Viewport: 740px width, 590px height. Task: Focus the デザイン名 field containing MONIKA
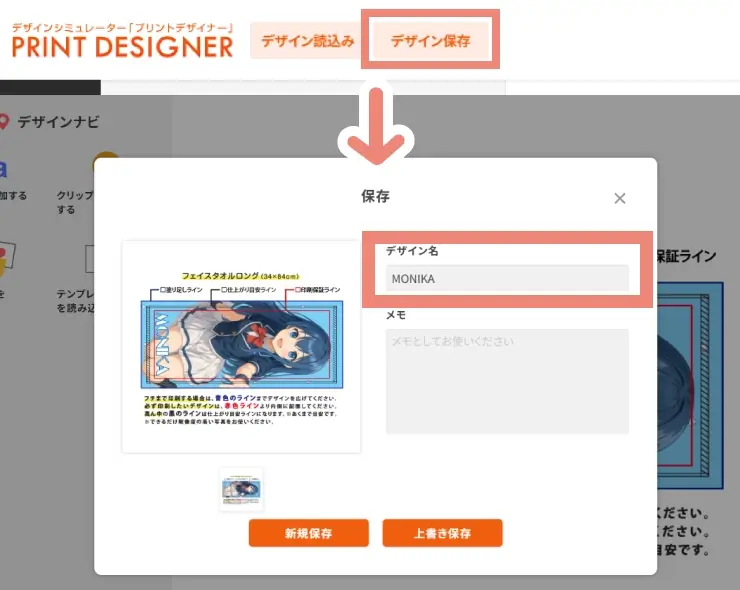click(x=507, y=278)
